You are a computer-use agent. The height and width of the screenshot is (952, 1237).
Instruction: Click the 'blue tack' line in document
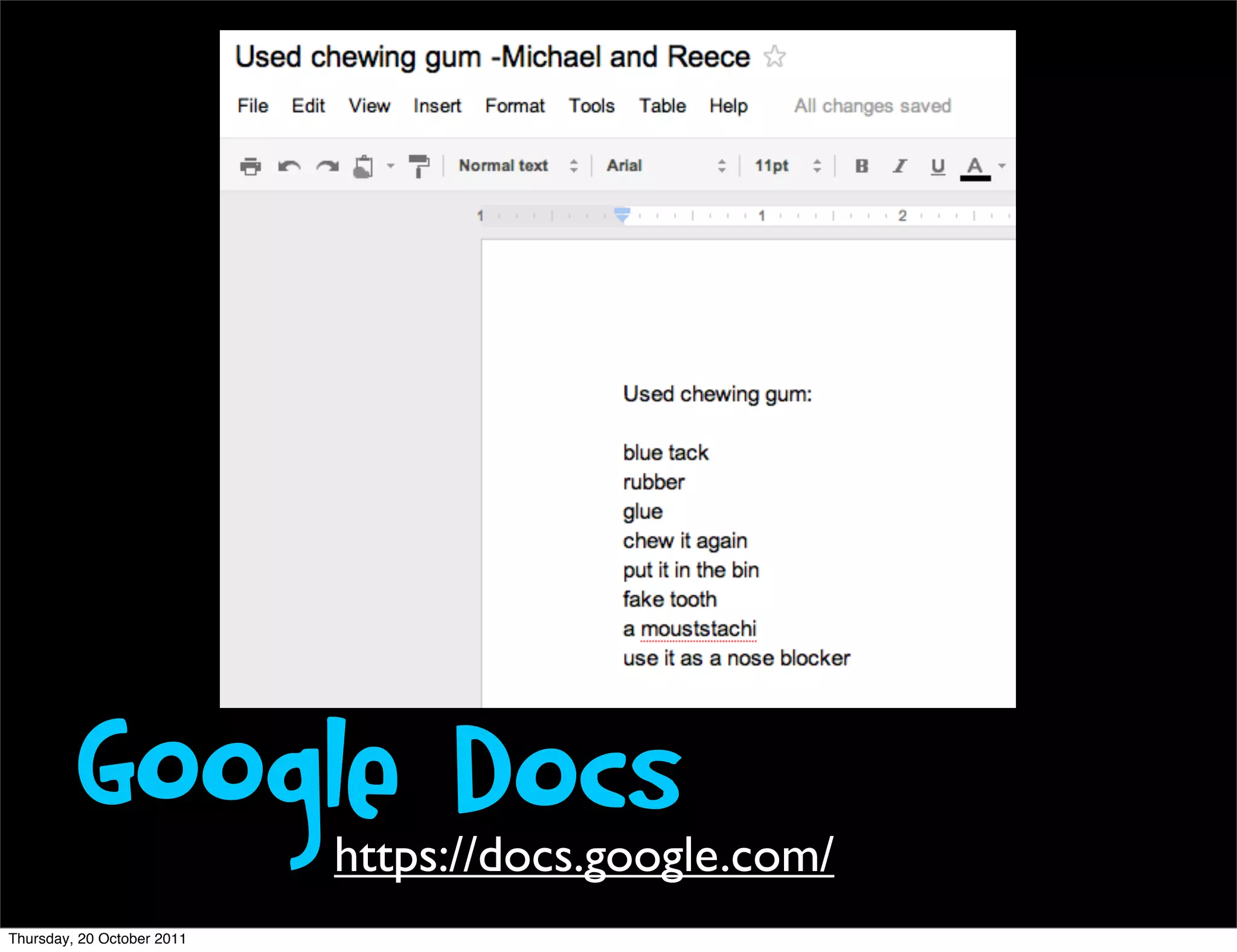[x=666, y=452]
